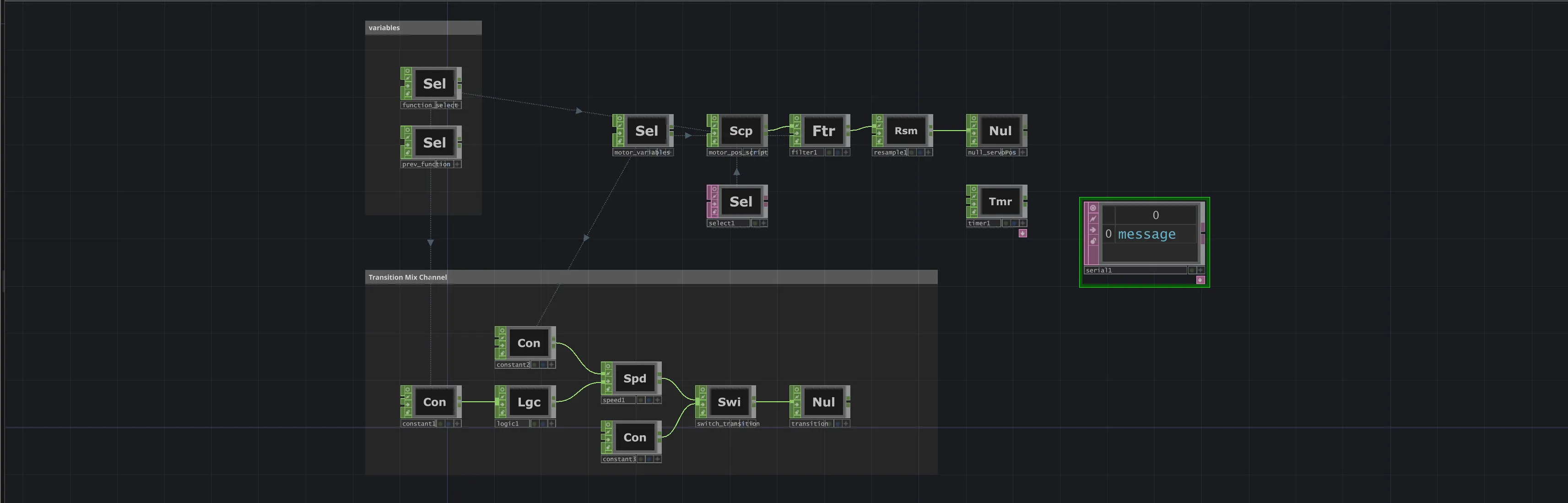This screenshot has height=503, width=1568.
Task: Click lock flag on serial1 node
Action: [1092, 241]
